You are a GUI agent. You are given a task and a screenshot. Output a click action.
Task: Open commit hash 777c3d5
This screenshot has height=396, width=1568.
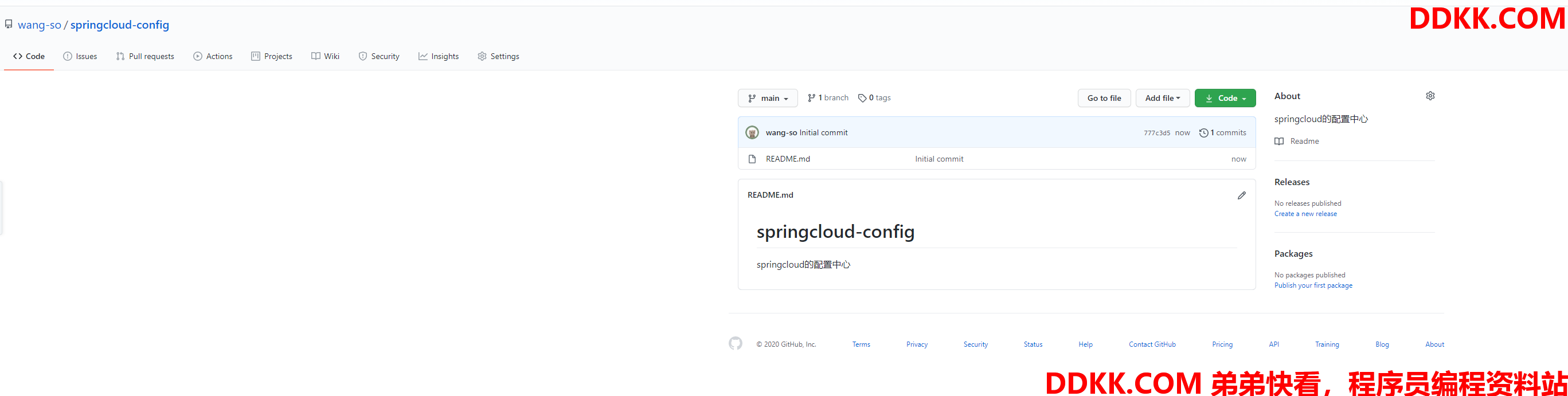(1156, 132)
